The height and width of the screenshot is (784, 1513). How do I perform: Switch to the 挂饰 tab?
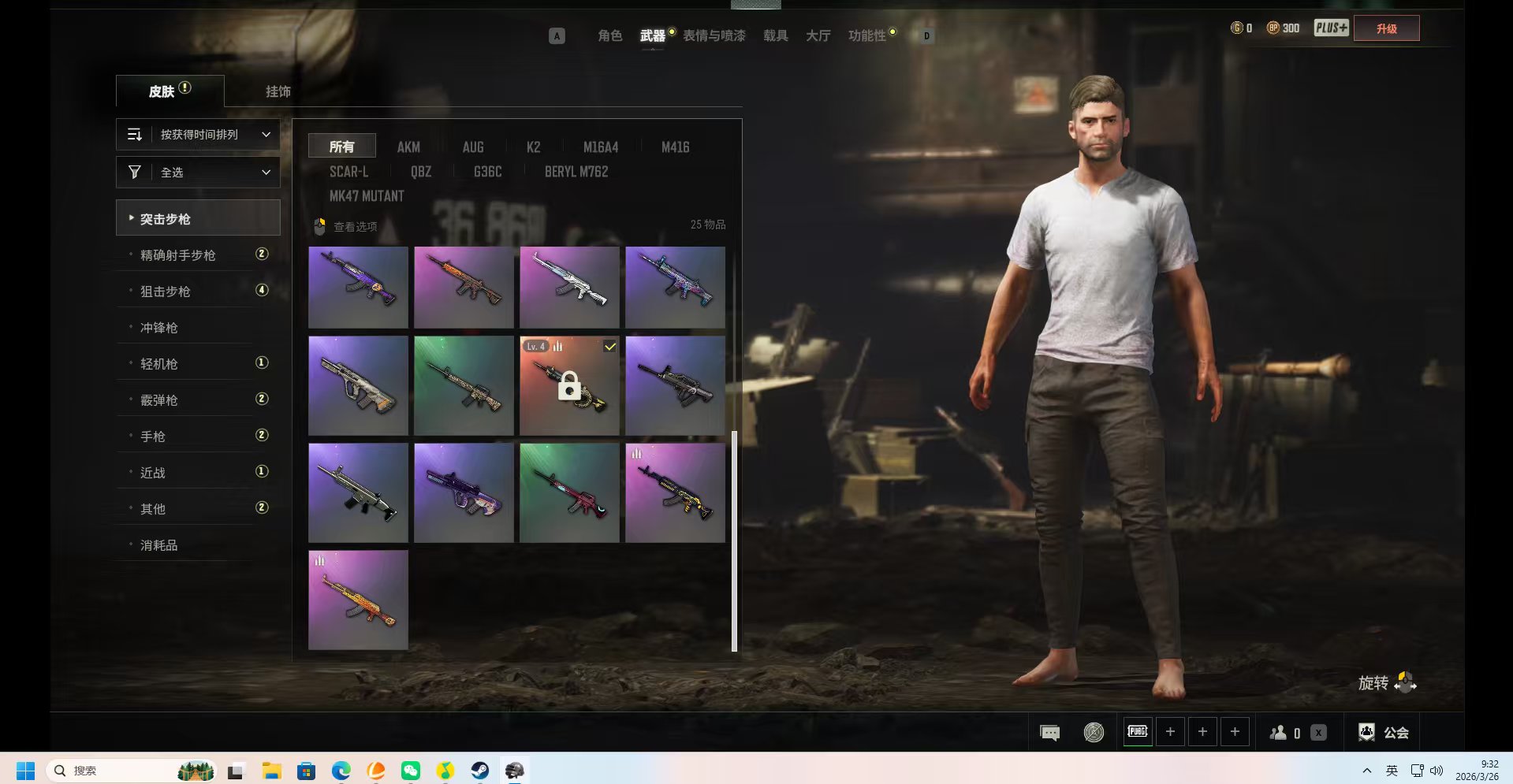tap(278, 91)
